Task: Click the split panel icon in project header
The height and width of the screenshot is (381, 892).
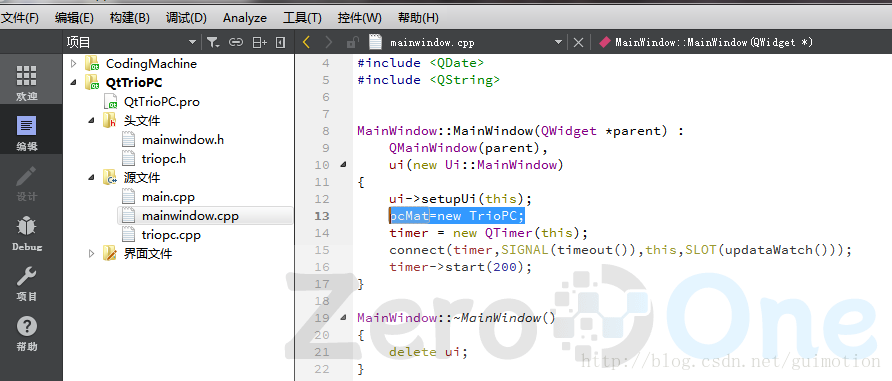Action: [259, 42]
